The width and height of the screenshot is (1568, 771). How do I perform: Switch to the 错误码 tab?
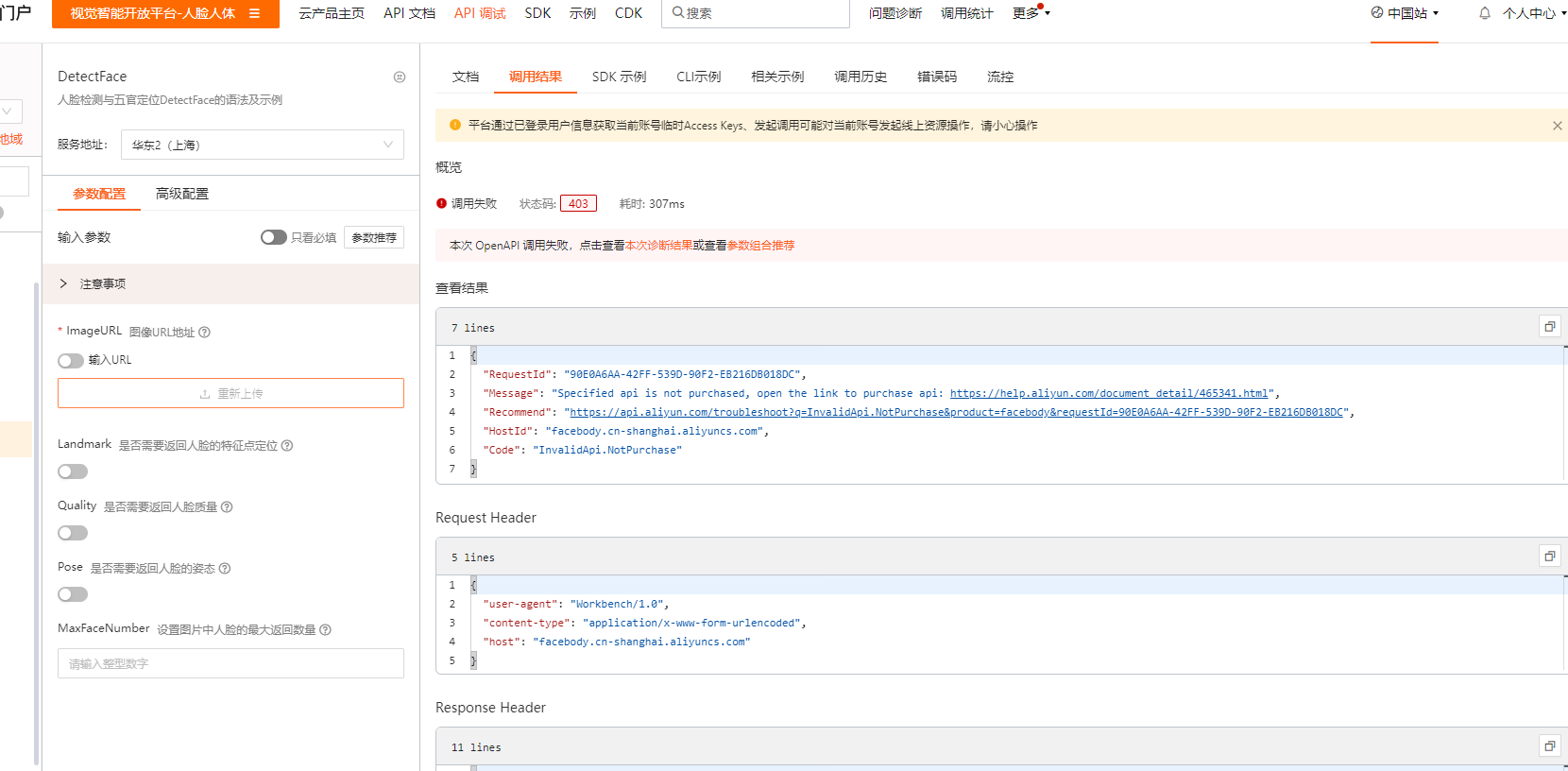pyautogui.click(x=937, y=77)
